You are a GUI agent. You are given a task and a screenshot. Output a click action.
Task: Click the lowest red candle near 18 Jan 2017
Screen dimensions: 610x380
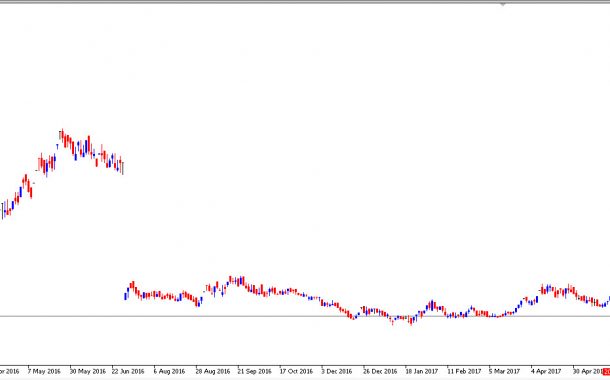pos(411,321)
